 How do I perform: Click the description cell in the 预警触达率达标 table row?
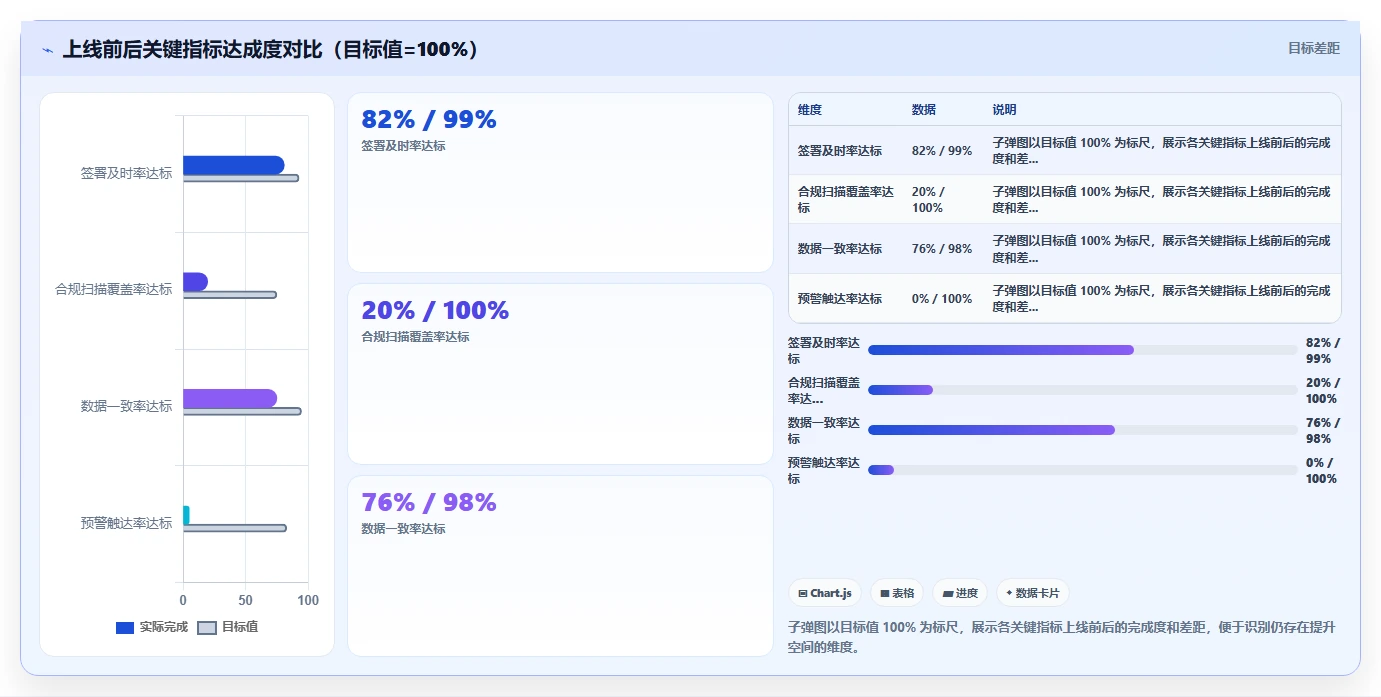1161,299
